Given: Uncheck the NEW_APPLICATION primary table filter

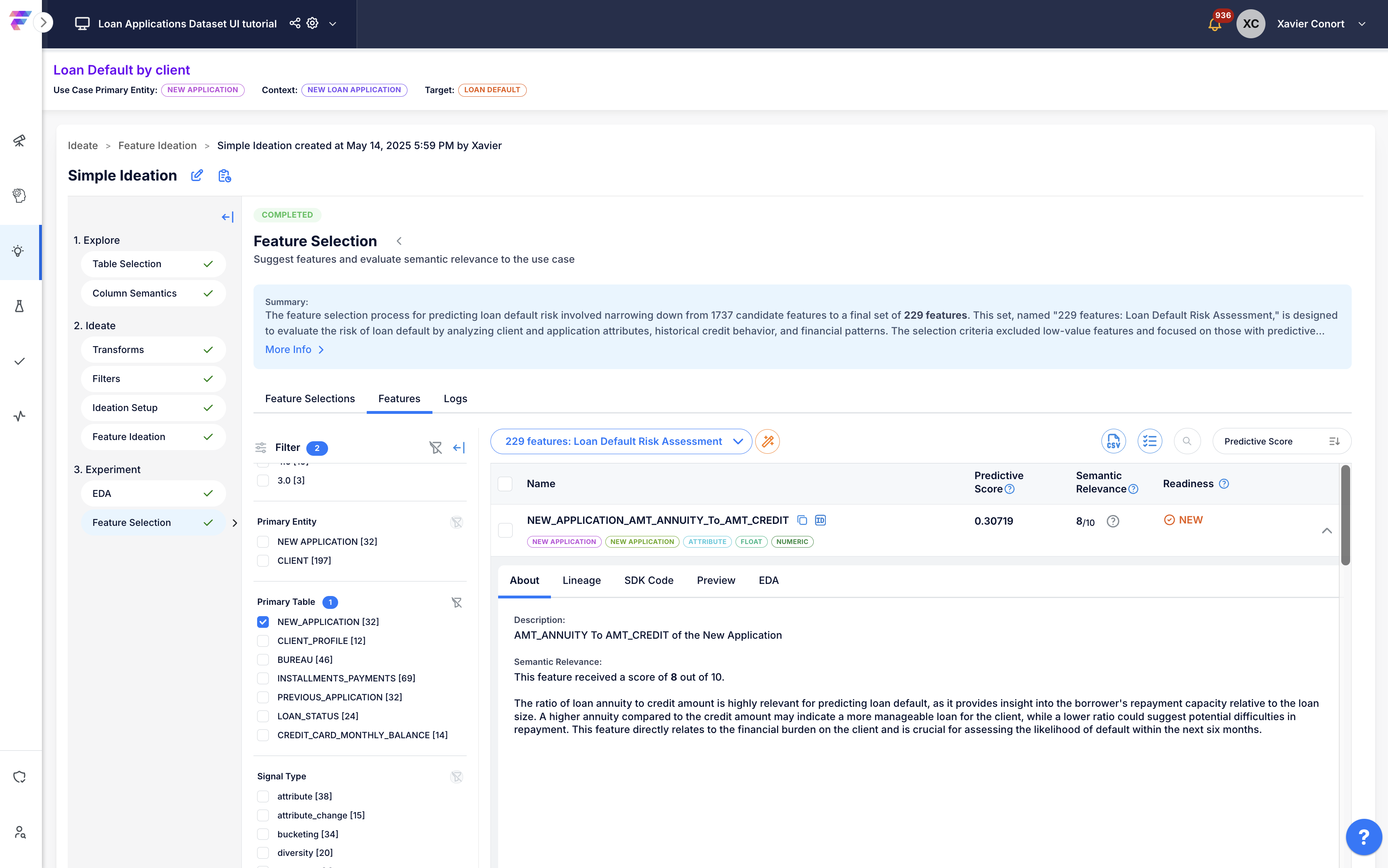Looking at the screenshot, I should point(263,622).
